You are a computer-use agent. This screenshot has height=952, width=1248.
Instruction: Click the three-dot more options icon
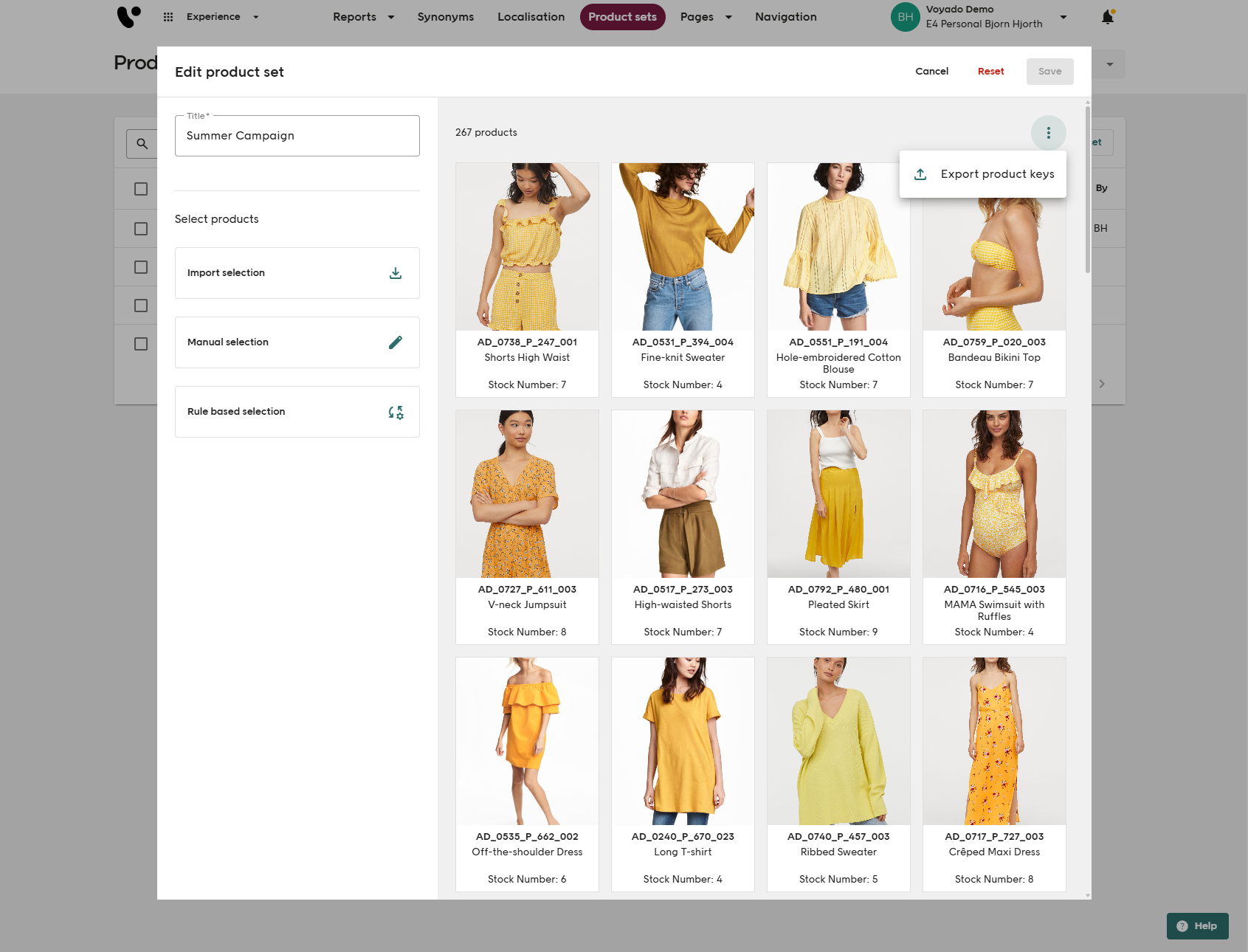tap(1048, 133)
